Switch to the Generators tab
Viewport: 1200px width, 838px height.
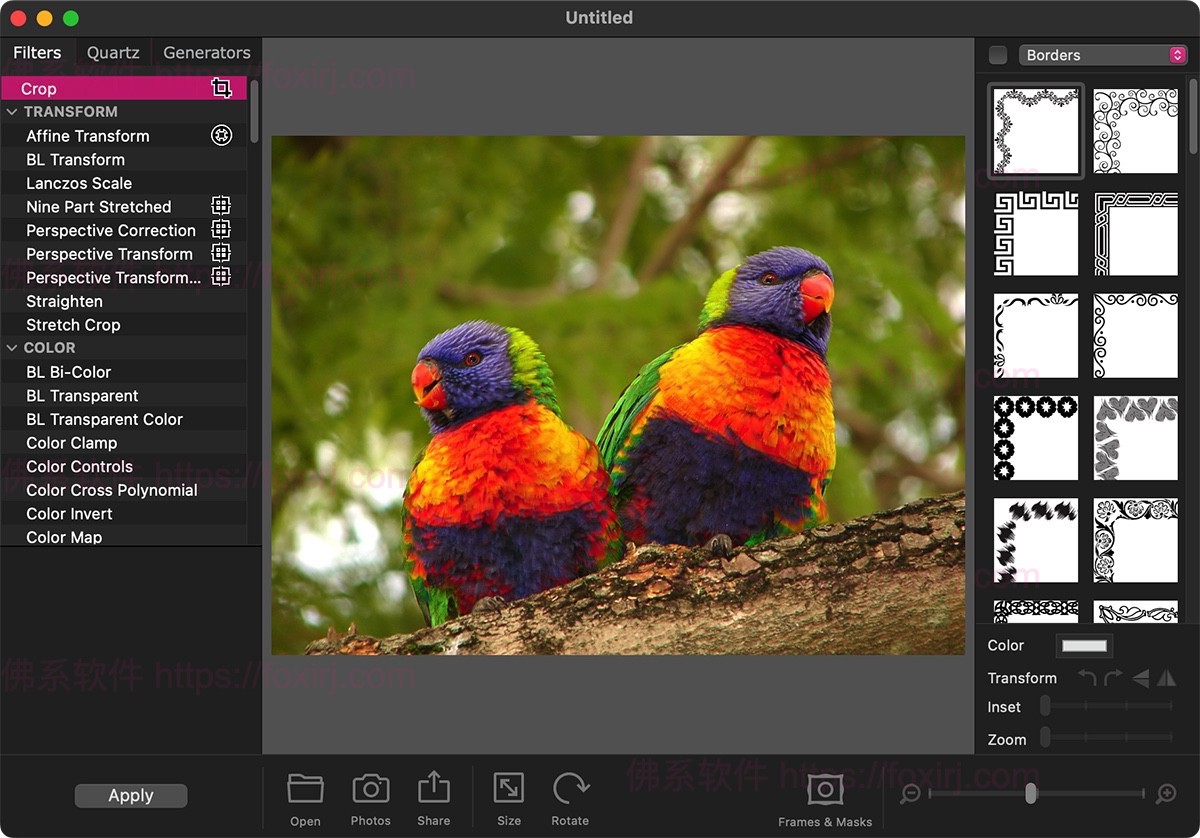206,52
